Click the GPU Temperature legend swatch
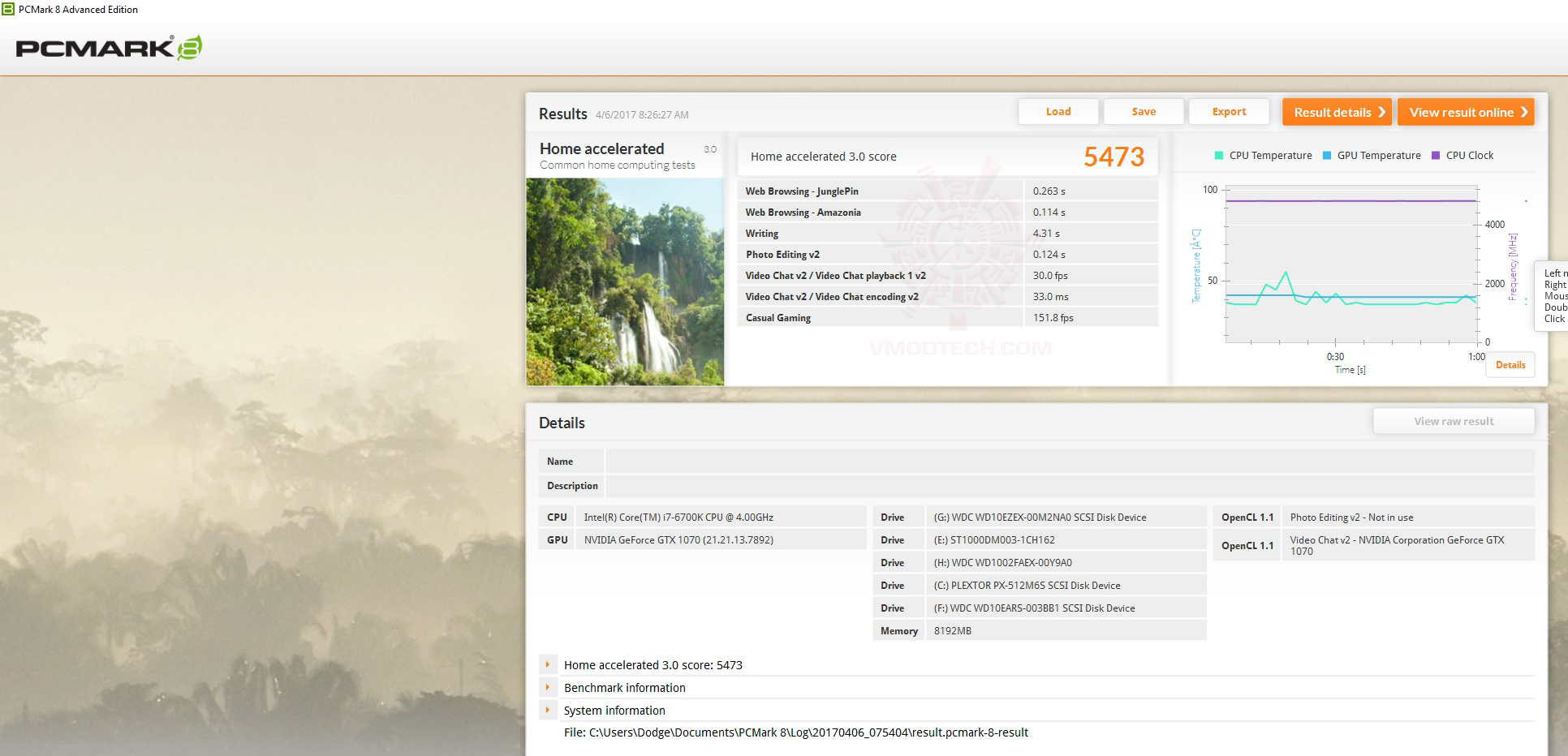The height and width of the screenshot is (756, 1568). [x=1326, y=156]
